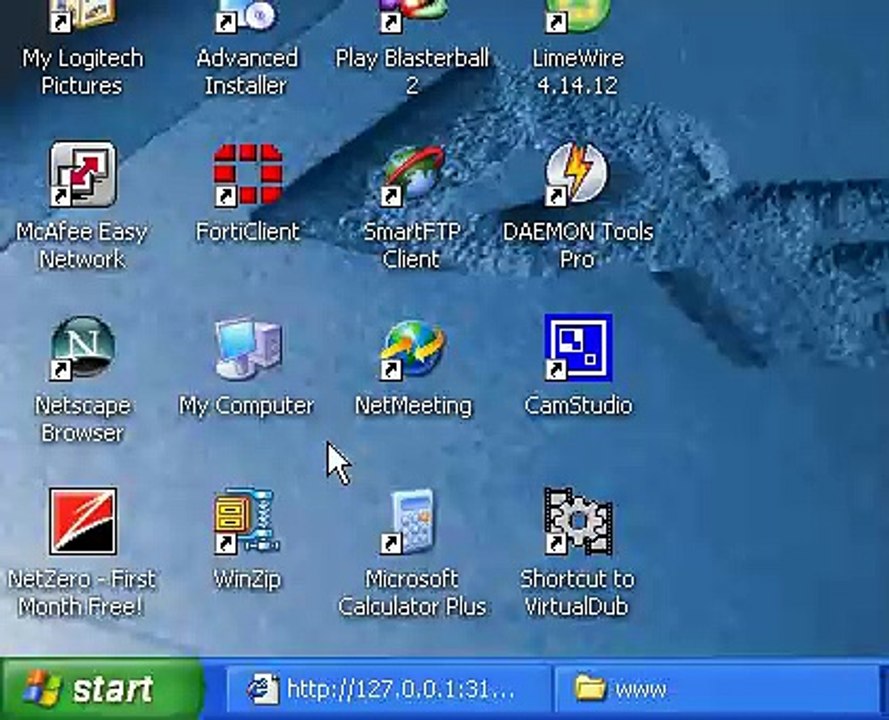This screenshot has width=889, height=720.
Task: Click the blue CamStudio icon
Action: click(x=578, y=347)
